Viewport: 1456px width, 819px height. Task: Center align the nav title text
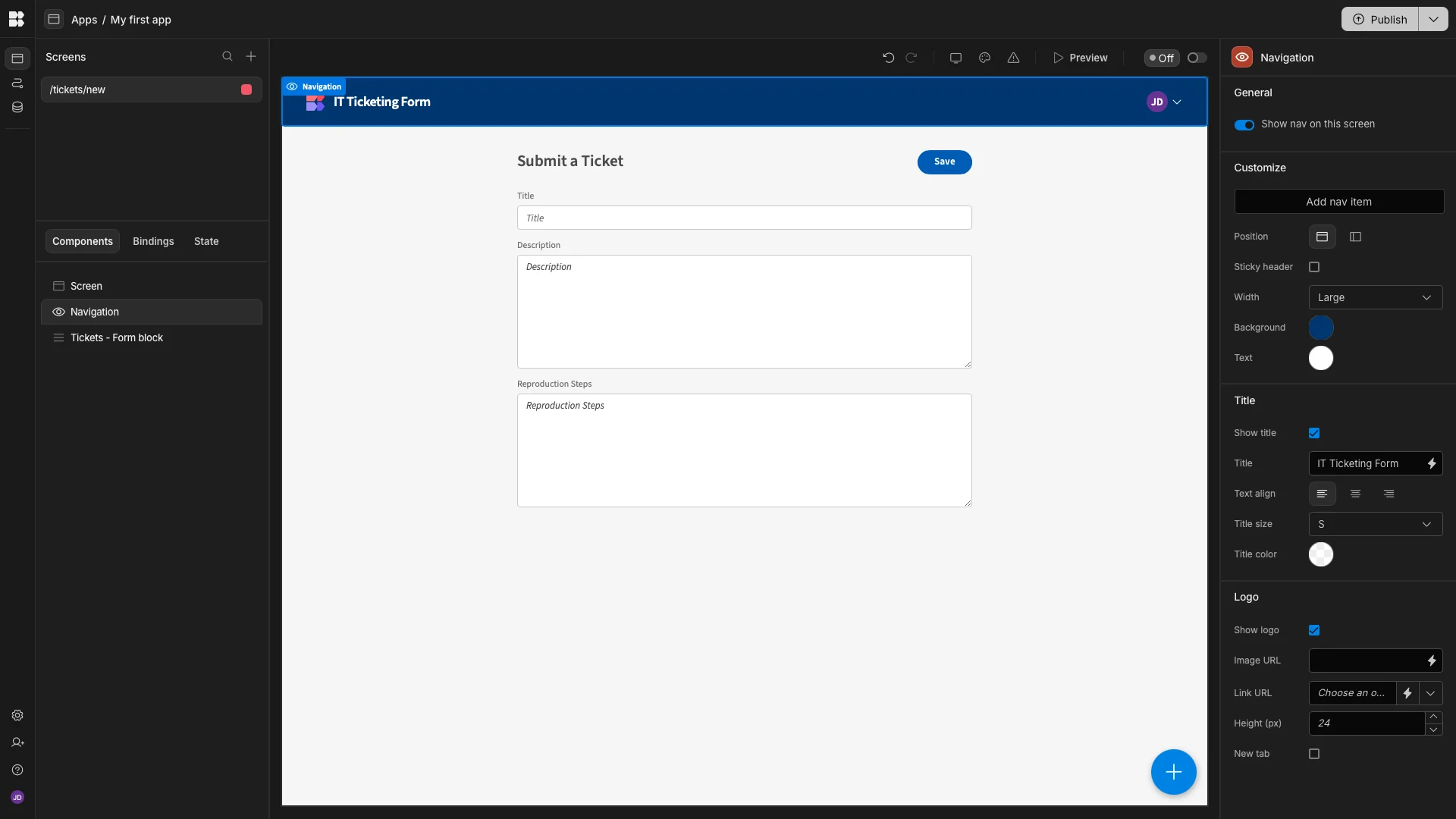click(1356, 494)
